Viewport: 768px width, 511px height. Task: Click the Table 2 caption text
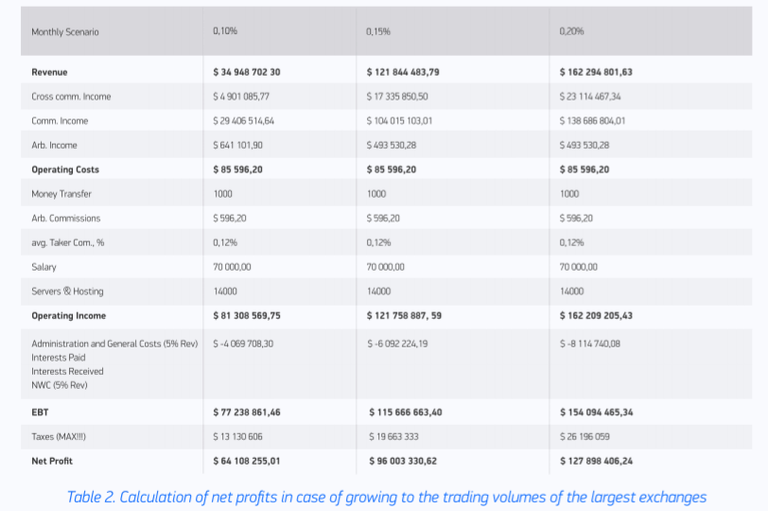tap(386, 496)
